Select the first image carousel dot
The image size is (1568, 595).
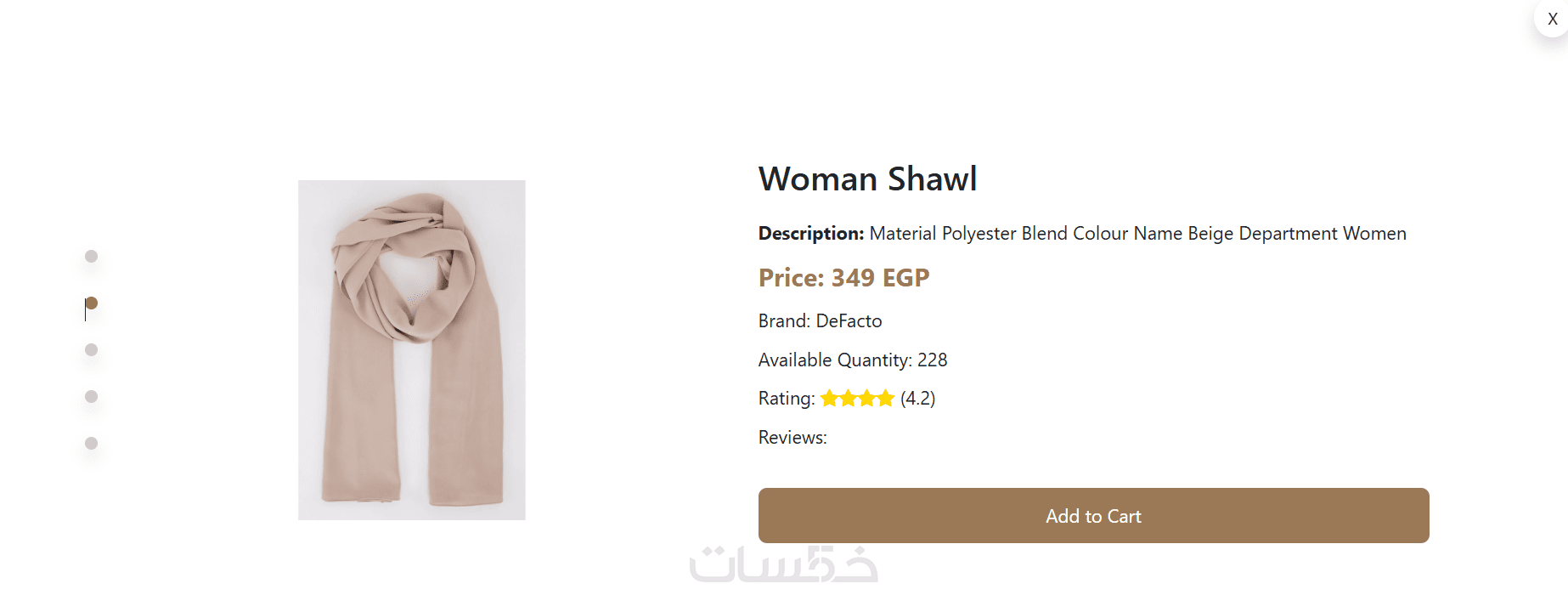(x=92, y=257)
